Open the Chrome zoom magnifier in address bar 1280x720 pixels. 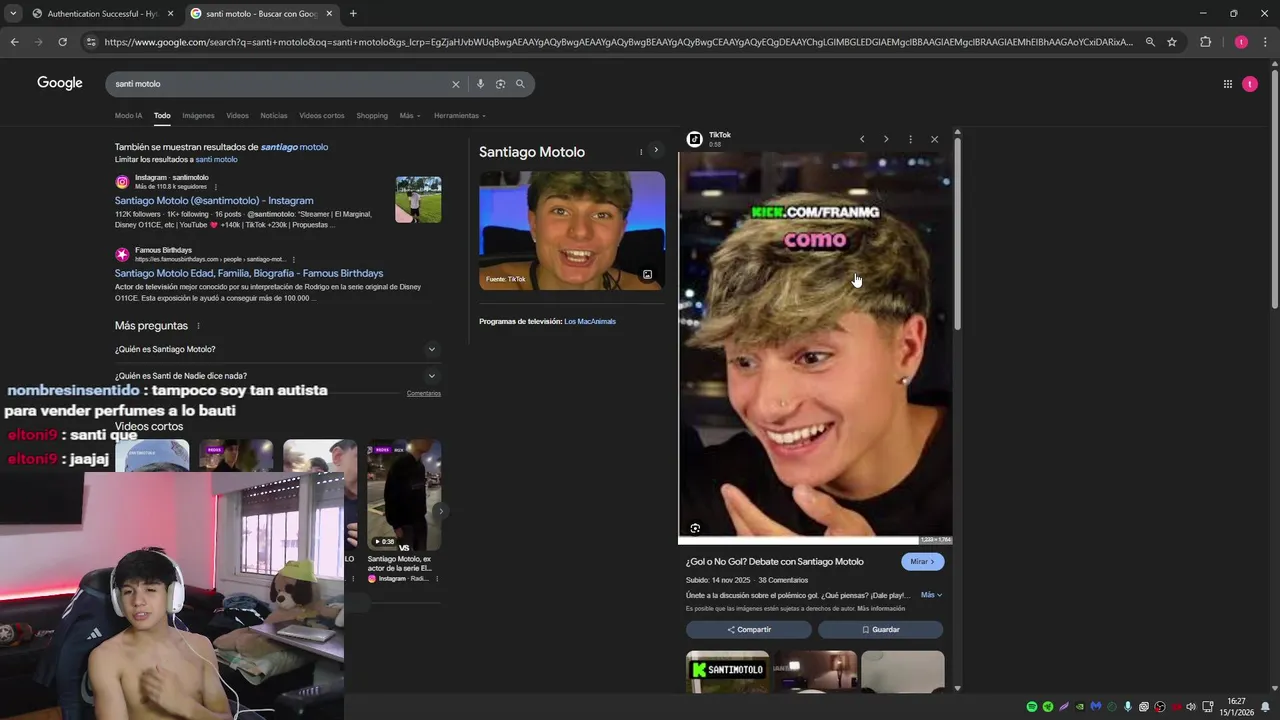(x=1150, y=42)
